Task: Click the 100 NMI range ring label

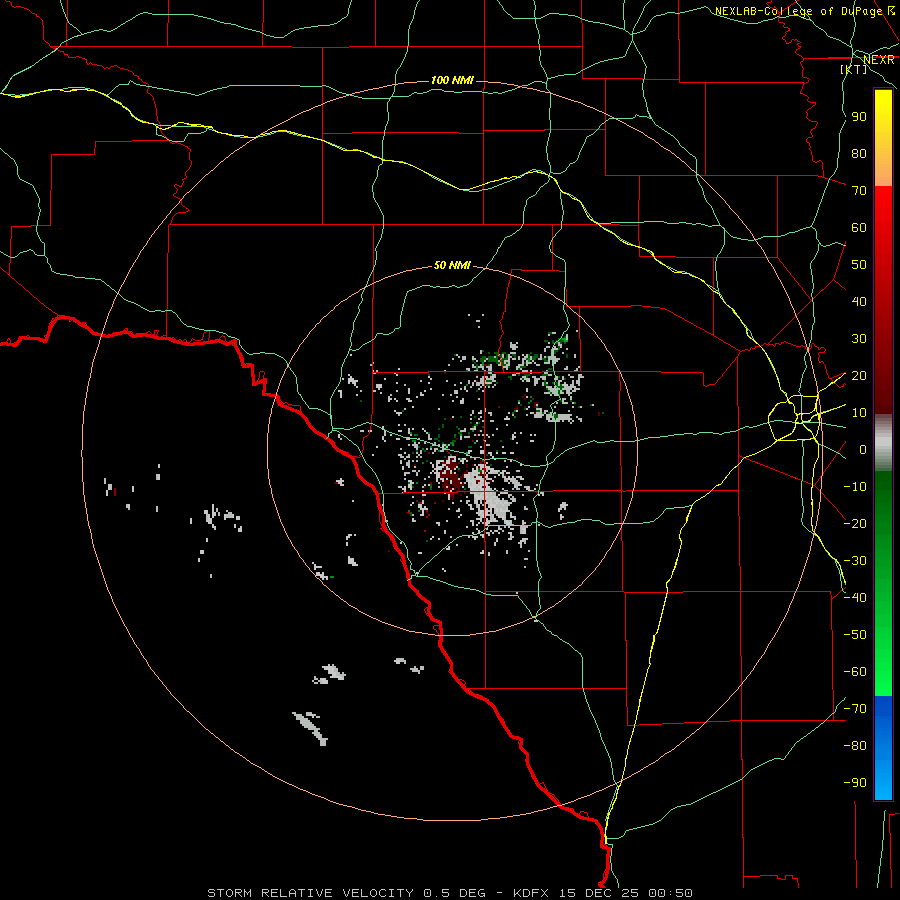Action: [452, 80]
